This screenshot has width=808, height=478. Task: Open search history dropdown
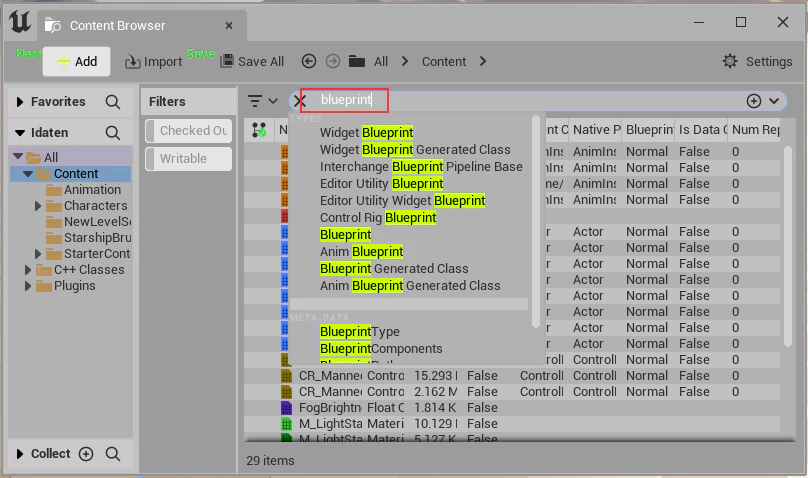click(x=774, y=101)
